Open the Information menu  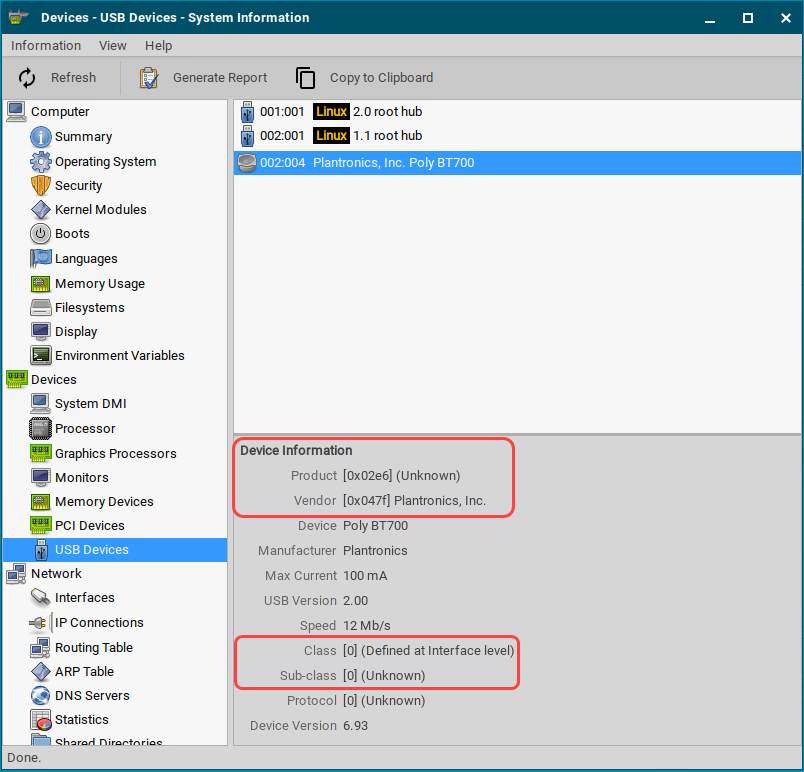pyautogui.click(x=46, y=45)
